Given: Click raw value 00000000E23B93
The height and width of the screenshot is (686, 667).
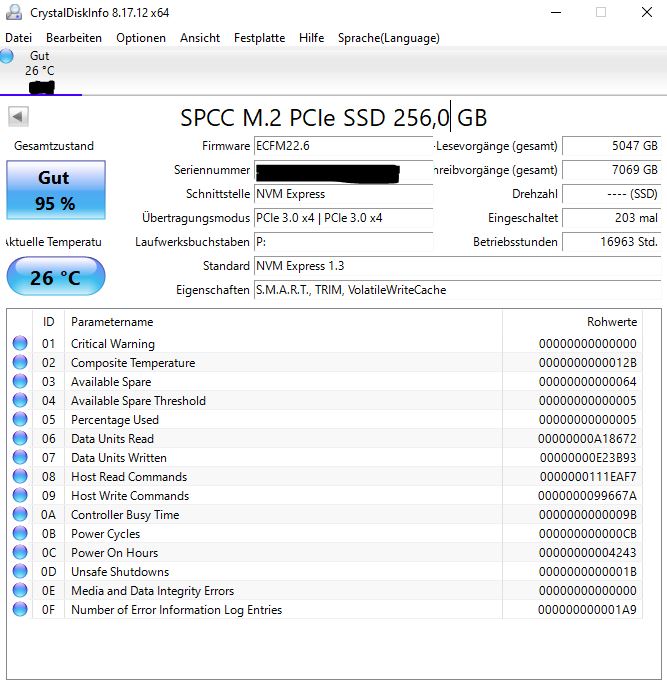Looking at the screenshot, I should pos(588,458).
